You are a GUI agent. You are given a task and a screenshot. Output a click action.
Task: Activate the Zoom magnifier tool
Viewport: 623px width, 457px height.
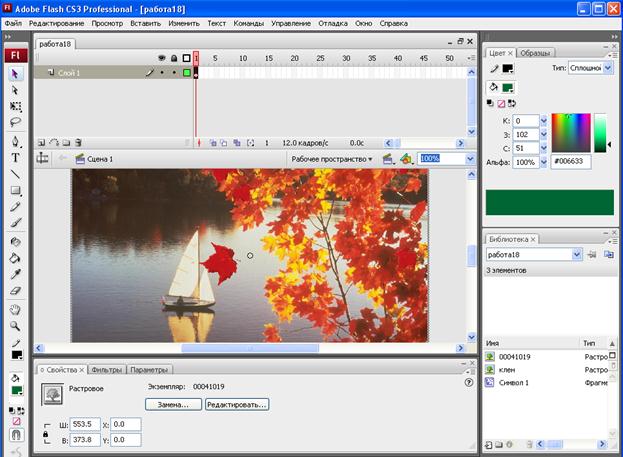[15, 326]
